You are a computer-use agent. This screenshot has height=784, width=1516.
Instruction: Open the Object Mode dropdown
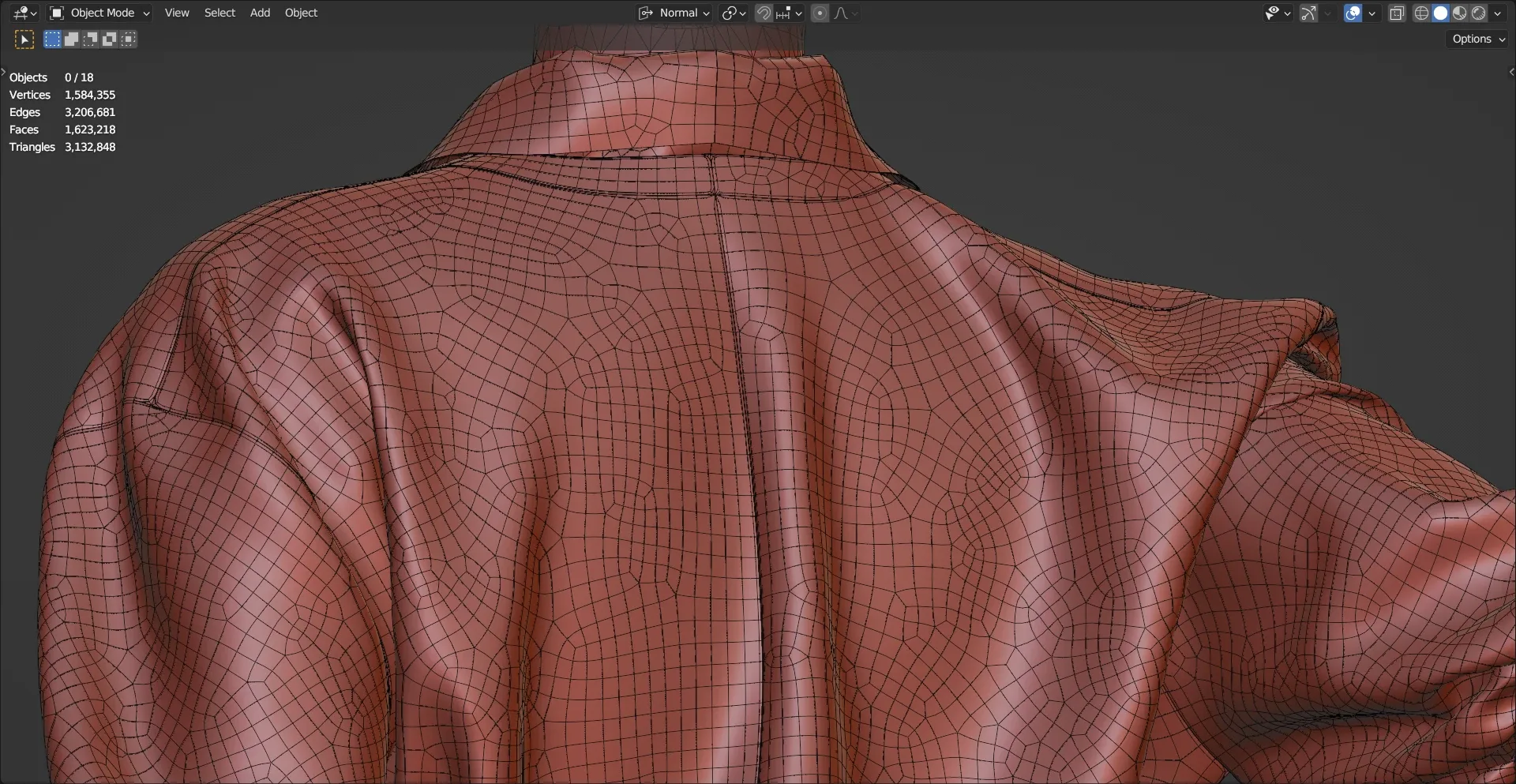99,13
